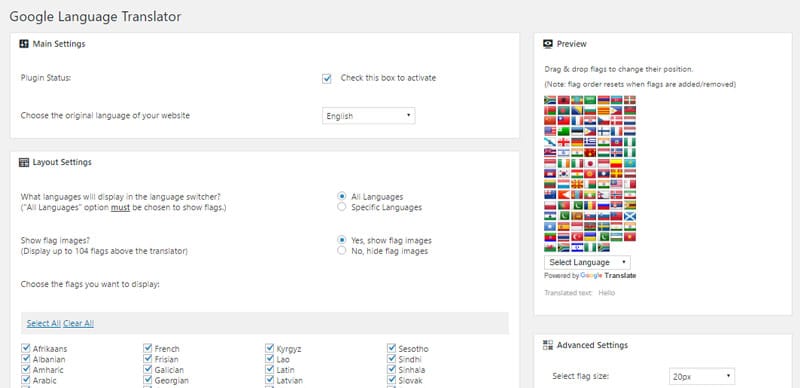
Task: Toggle the Latvian flag checkbox
Action: (270, 380)
